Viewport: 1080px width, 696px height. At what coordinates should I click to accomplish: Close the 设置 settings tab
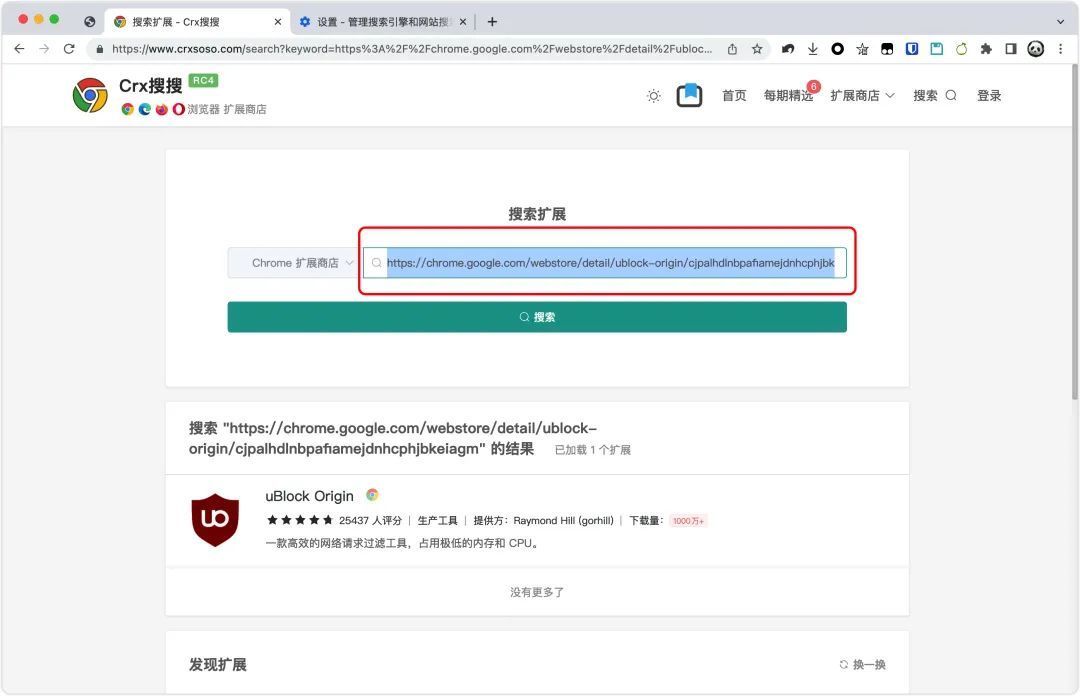(463, 22)
